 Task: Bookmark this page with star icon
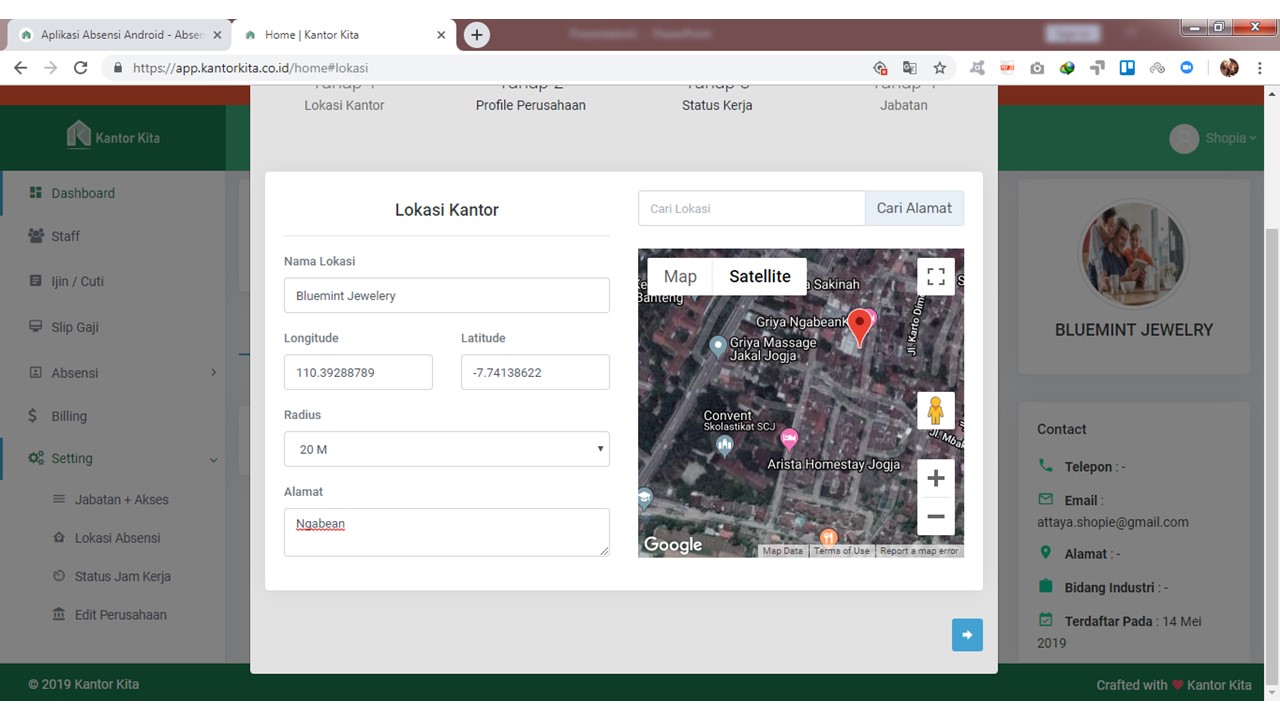click(939, 68)
